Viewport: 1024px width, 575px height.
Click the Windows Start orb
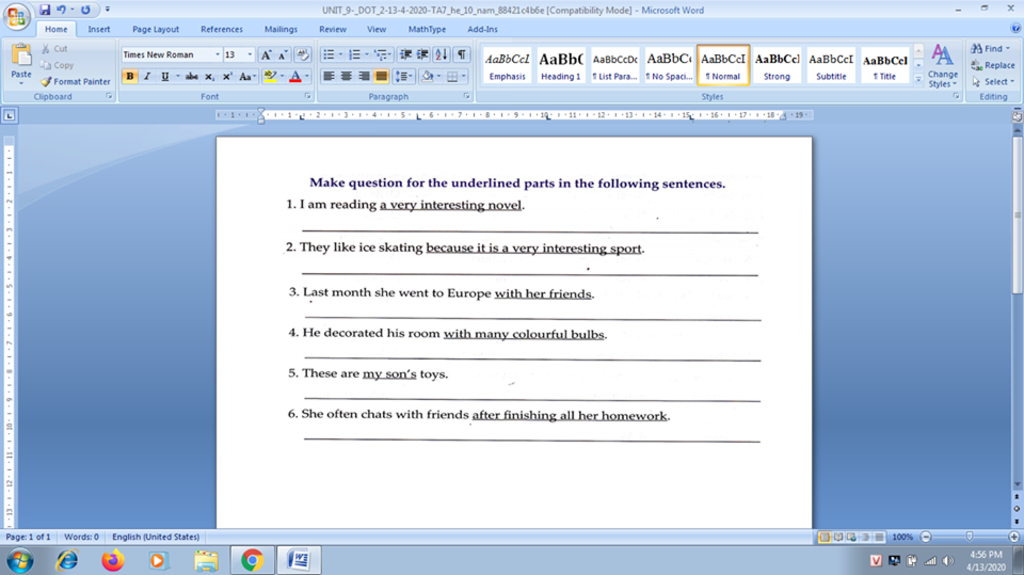tap(20, 561)
